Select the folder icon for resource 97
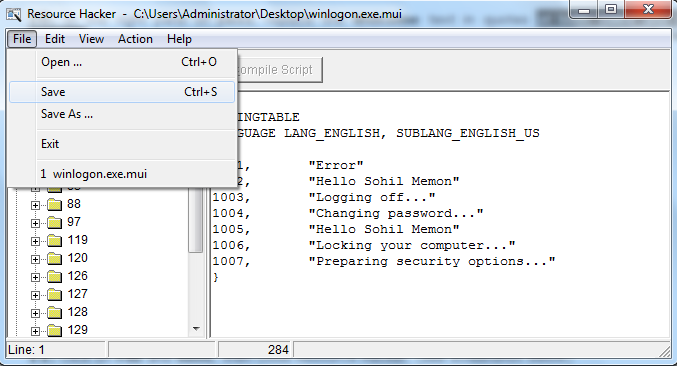This screenshot has height=366, width=677. 54,222
